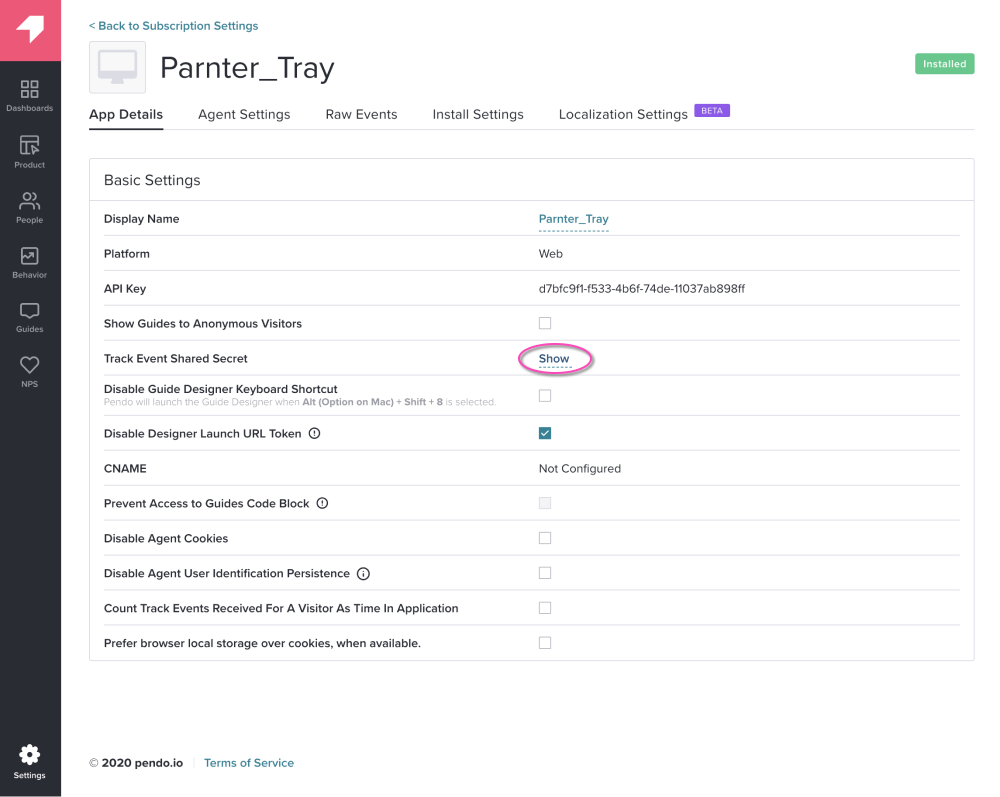This screenshot has width=1000, height=797.
Task: Open Guides from the sidebar
Action: (x=30, y=316)
